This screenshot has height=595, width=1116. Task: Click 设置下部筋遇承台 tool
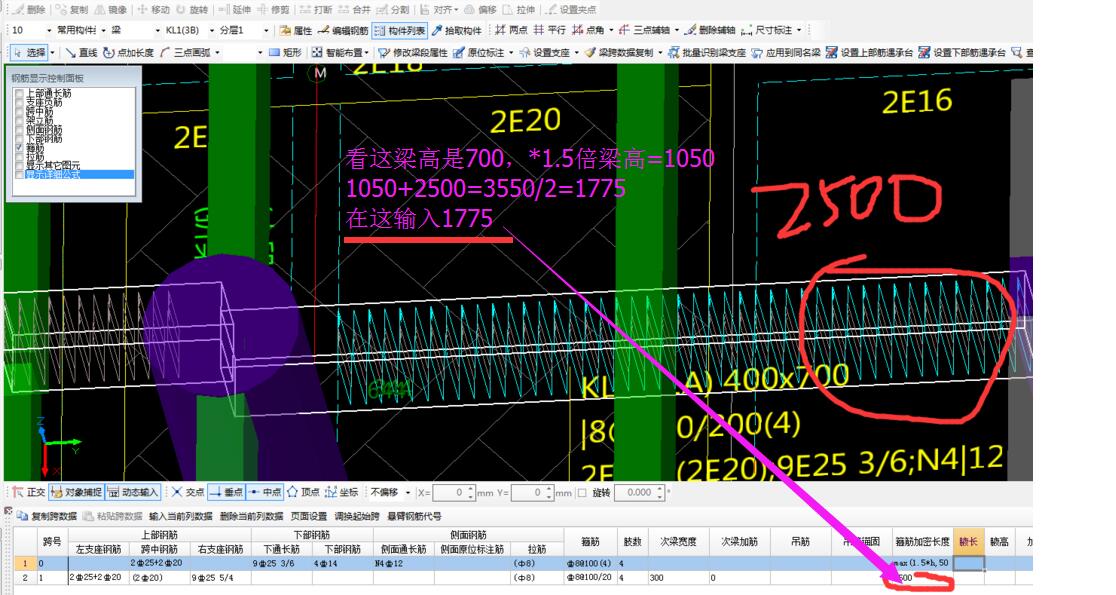tap(962, 53)
